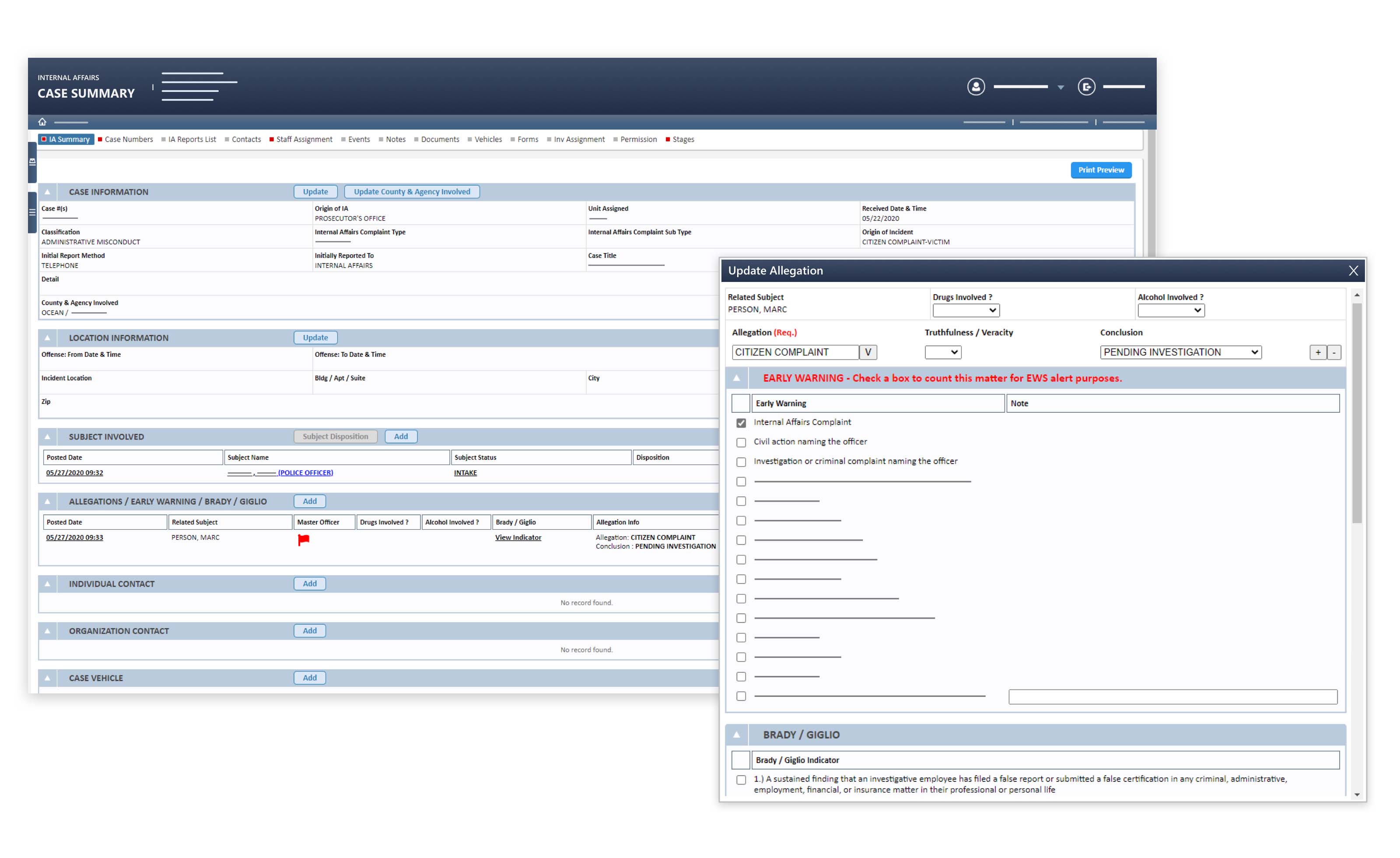Viewport: 1400px width, 858px height.
Task: Uncheck Internal Affairs Complaint checkbox
Action: 741,422
